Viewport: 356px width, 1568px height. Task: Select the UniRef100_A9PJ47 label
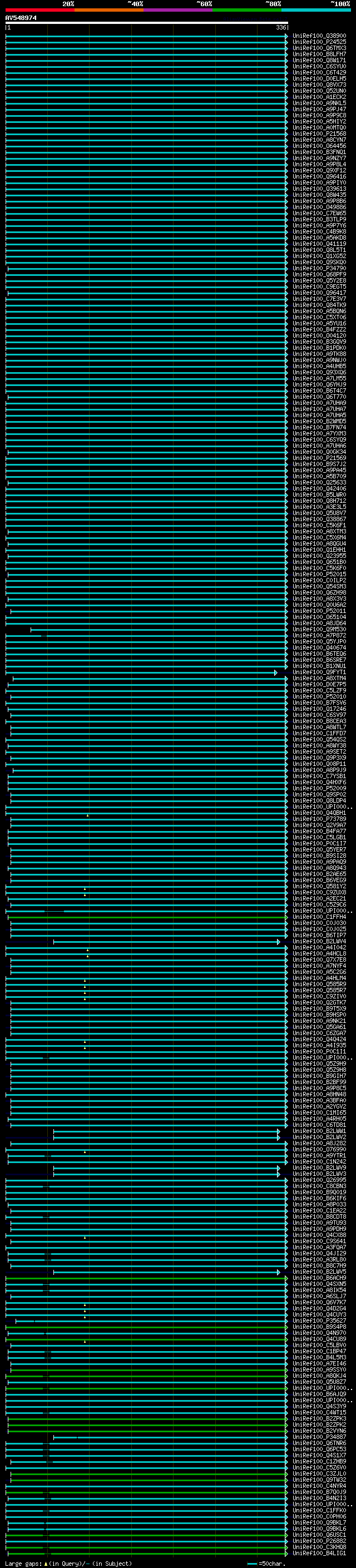point(319,109)
